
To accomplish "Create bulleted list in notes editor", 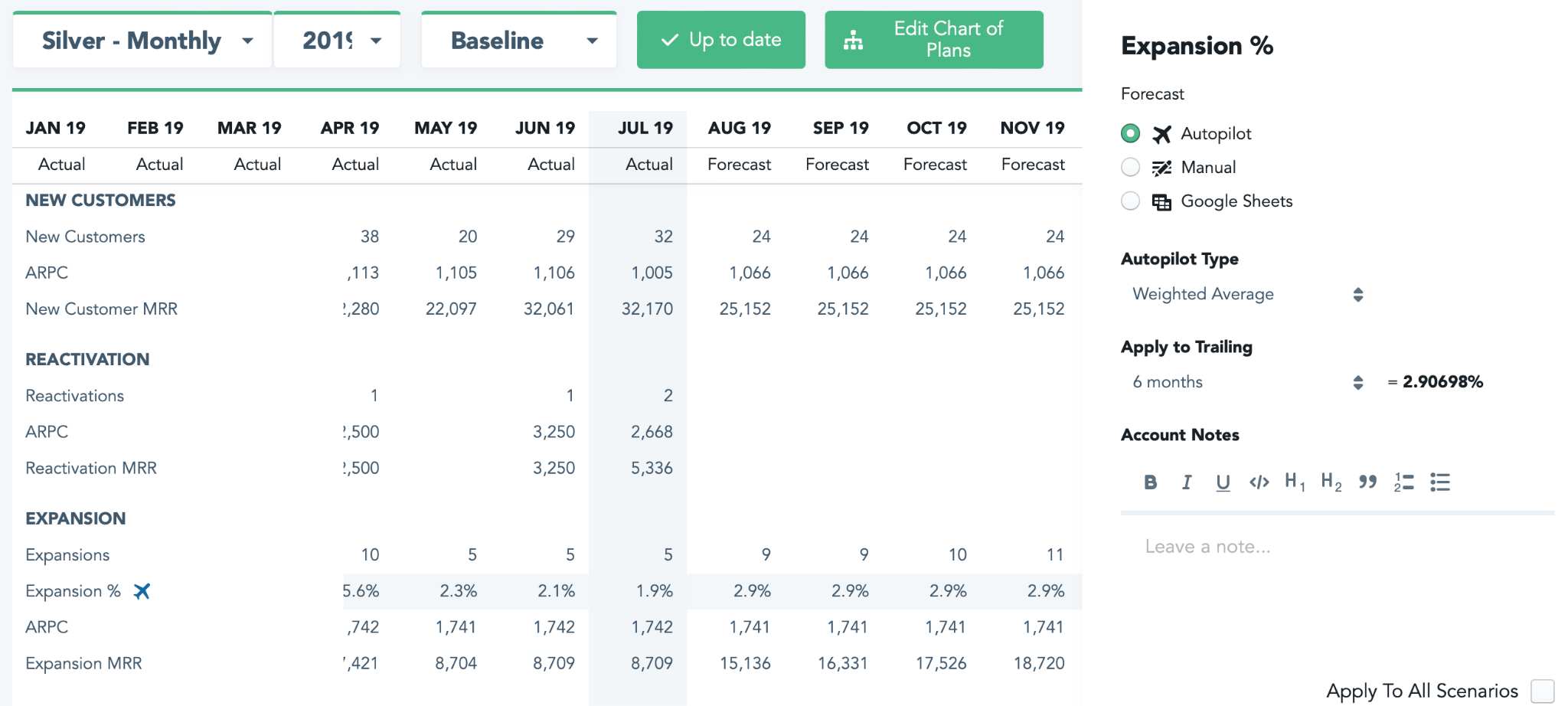I will 1440,482.
